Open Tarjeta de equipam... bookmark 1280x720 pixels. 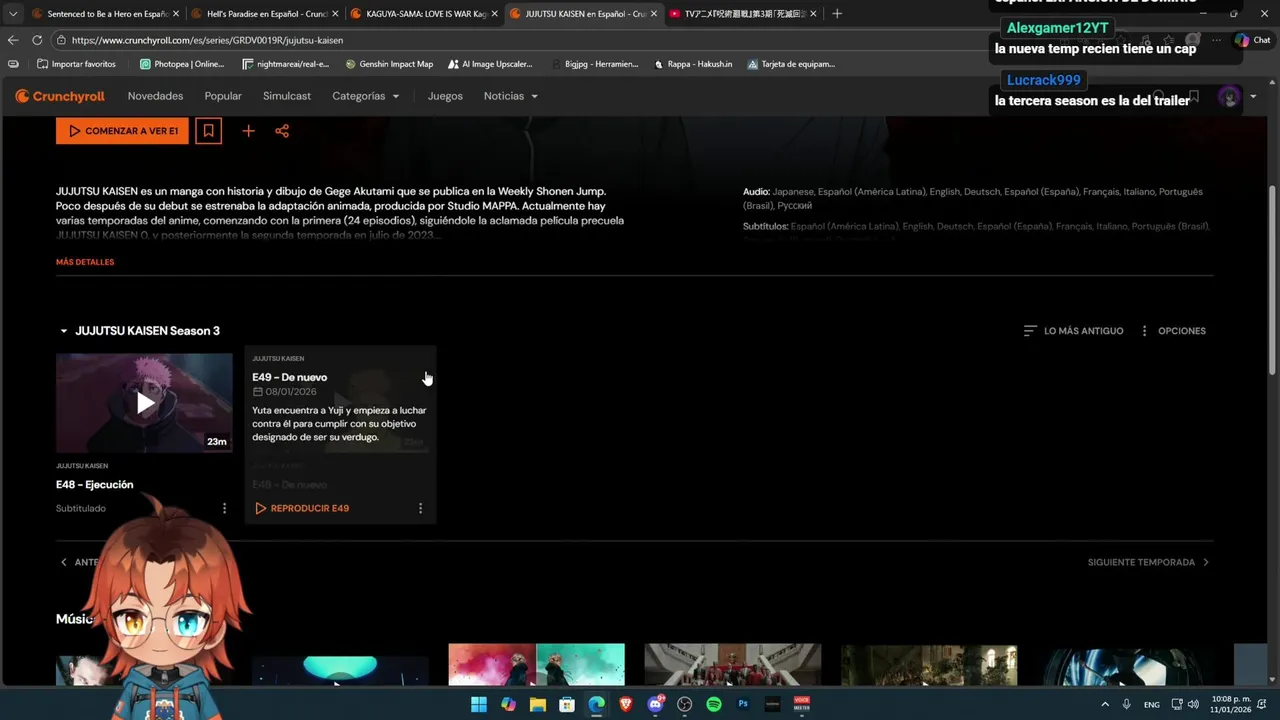(x=791, y=64)
